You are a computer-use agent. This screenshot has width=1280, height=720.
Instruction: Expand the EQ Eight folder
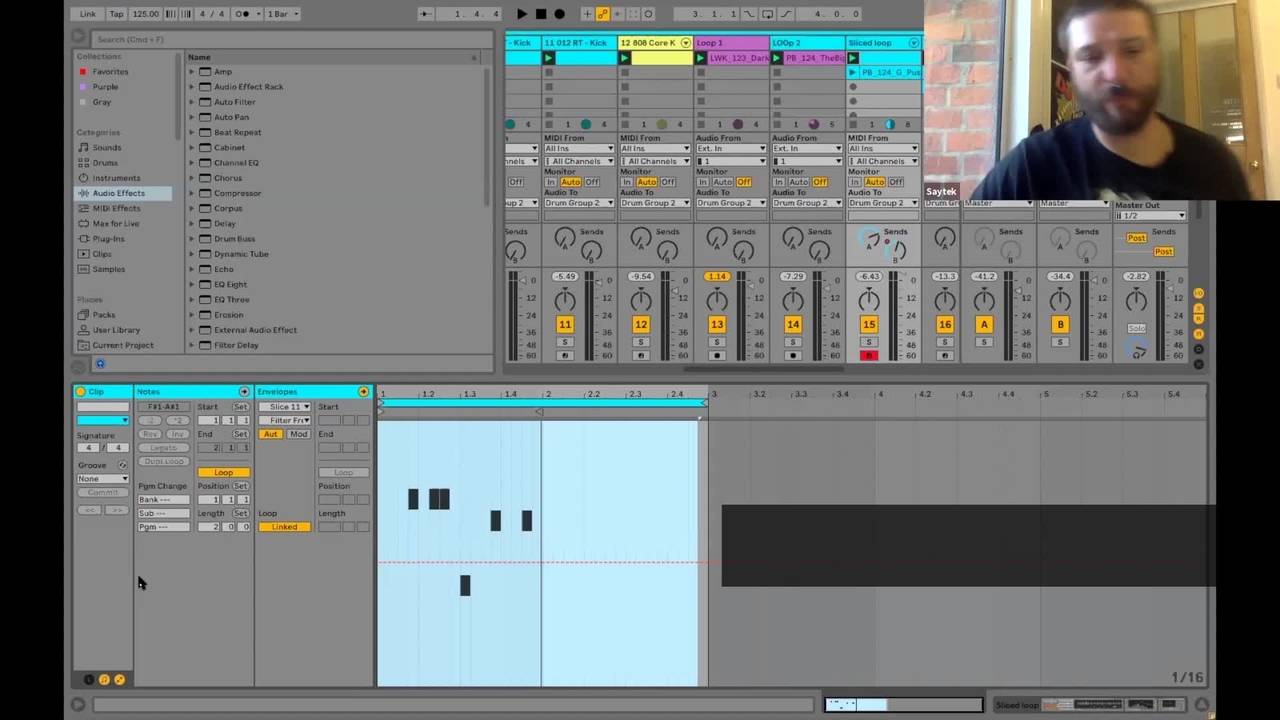pos(192,284)
